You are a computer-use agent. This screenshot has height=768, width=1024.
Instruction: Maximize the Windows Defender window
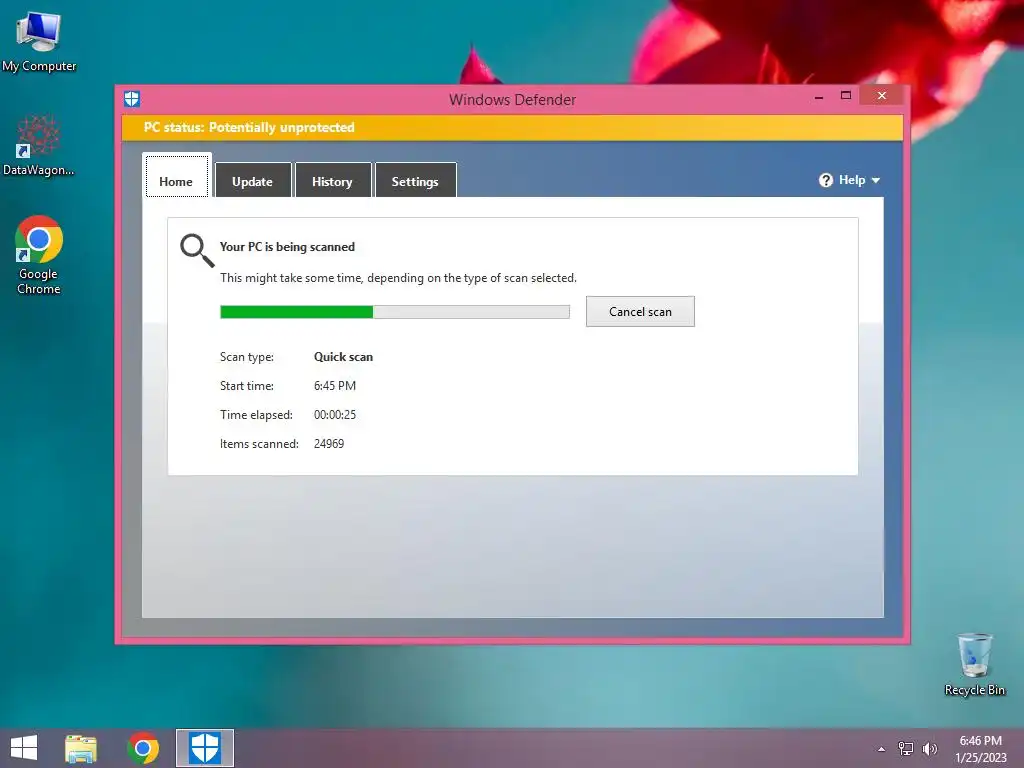[846, 96]
